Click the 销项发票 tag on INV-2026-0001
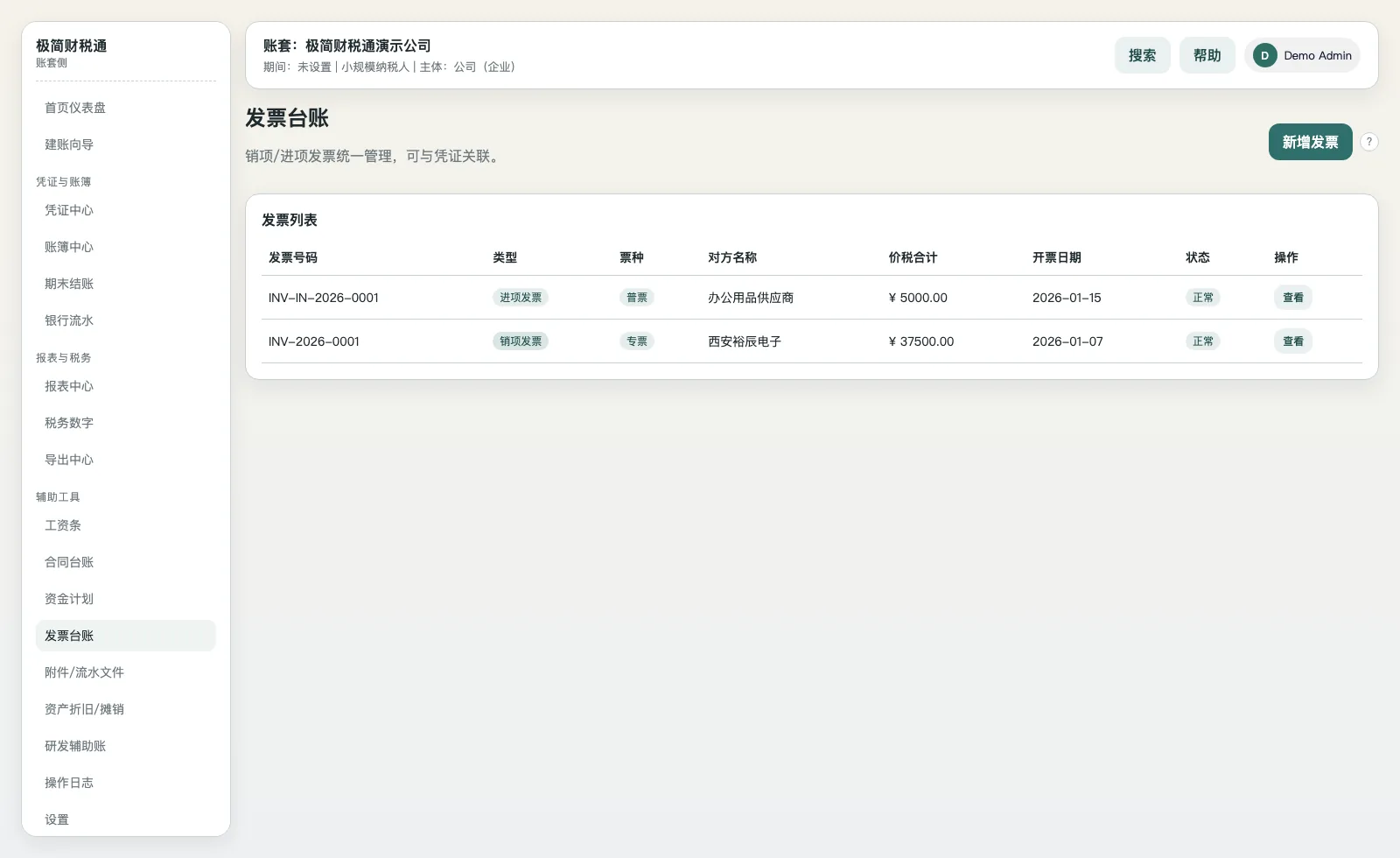Image resolution: width=1400 pixels, height=858 pixels. (520, 341)
